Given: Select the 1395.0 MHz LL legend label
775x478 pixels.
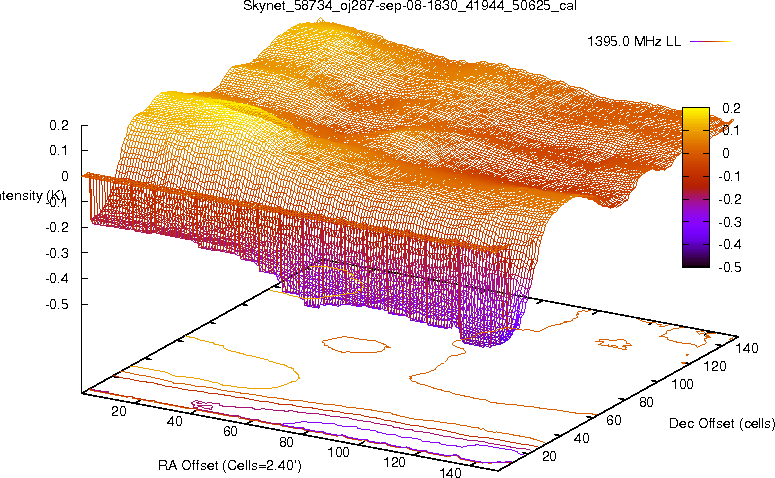Looking at the screenshot, I should click(x=634, y=42).
